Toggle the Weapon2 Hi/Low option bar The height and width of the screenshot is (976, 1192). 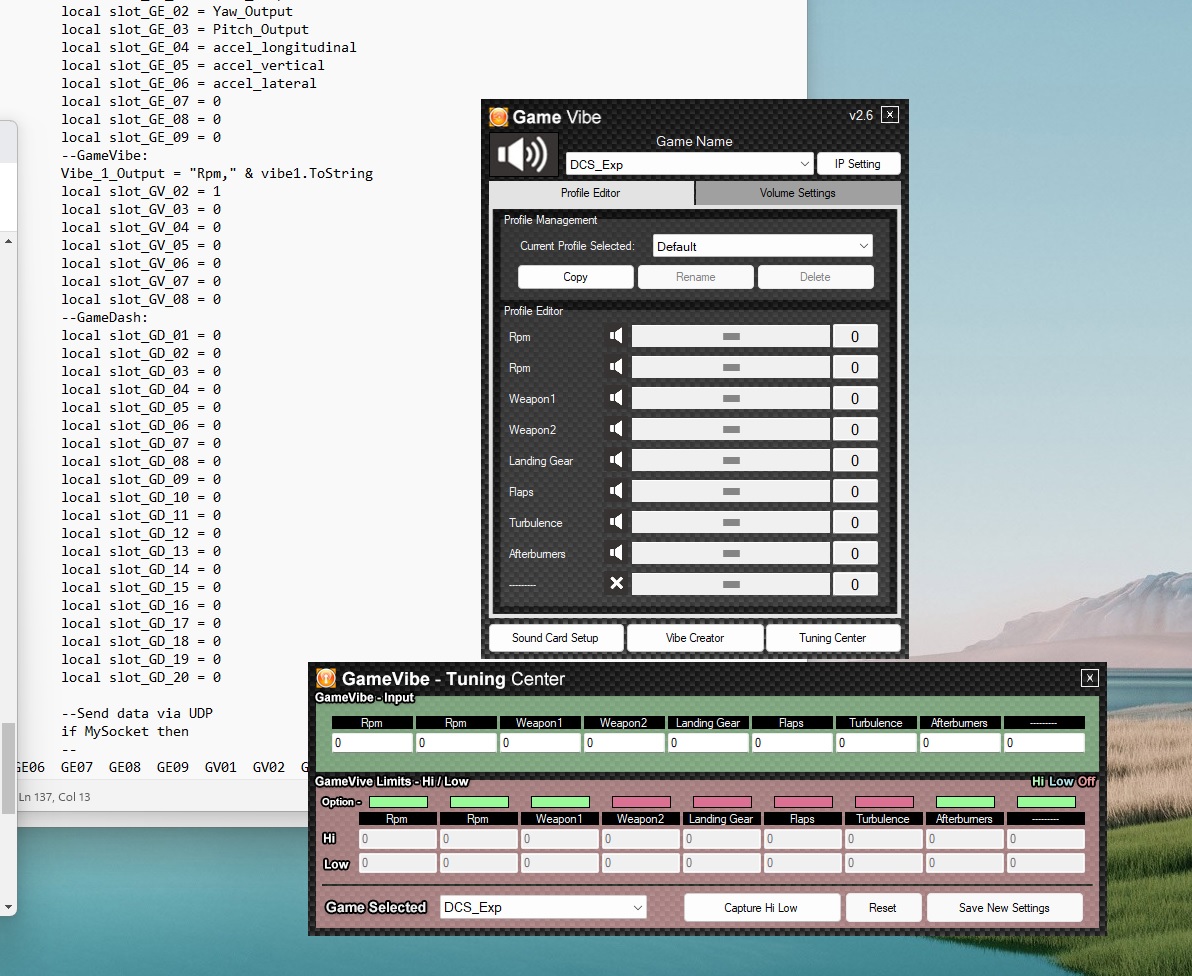(x=641, y=802)
